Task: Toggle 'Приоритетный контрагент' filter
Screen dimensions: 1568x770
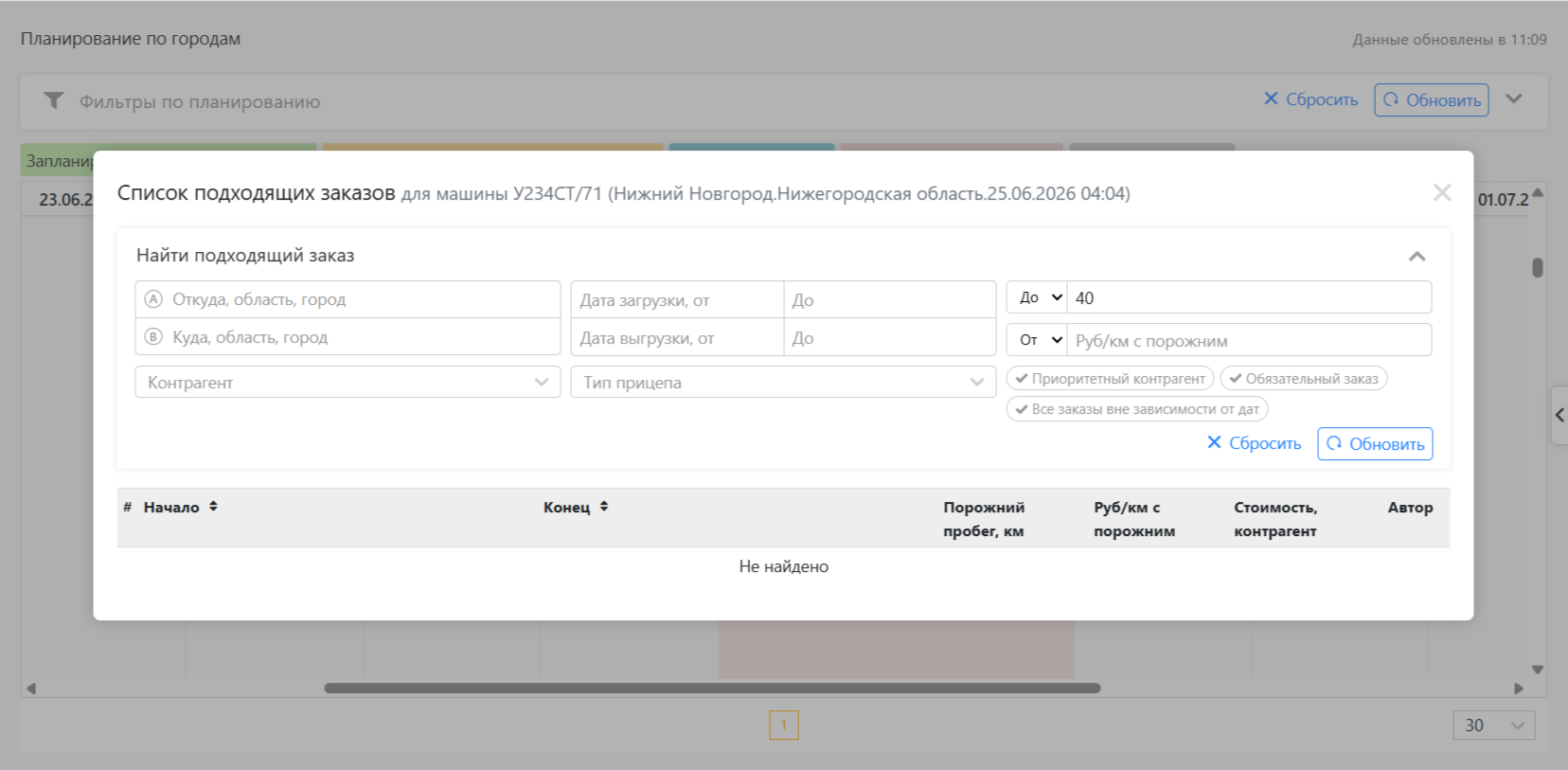Action: (x=1110, y=379)
